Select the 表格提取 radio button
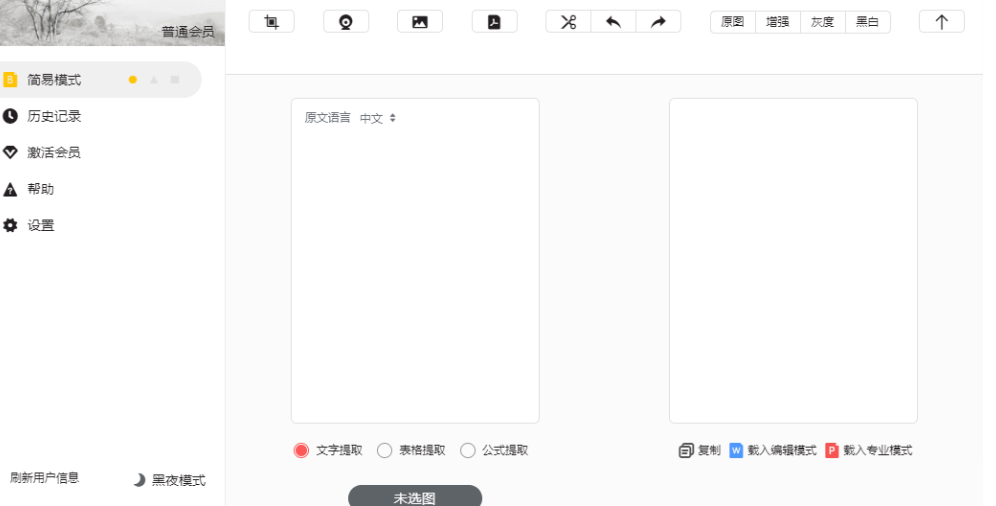The image size is (996, 506). tap(384, 451)
